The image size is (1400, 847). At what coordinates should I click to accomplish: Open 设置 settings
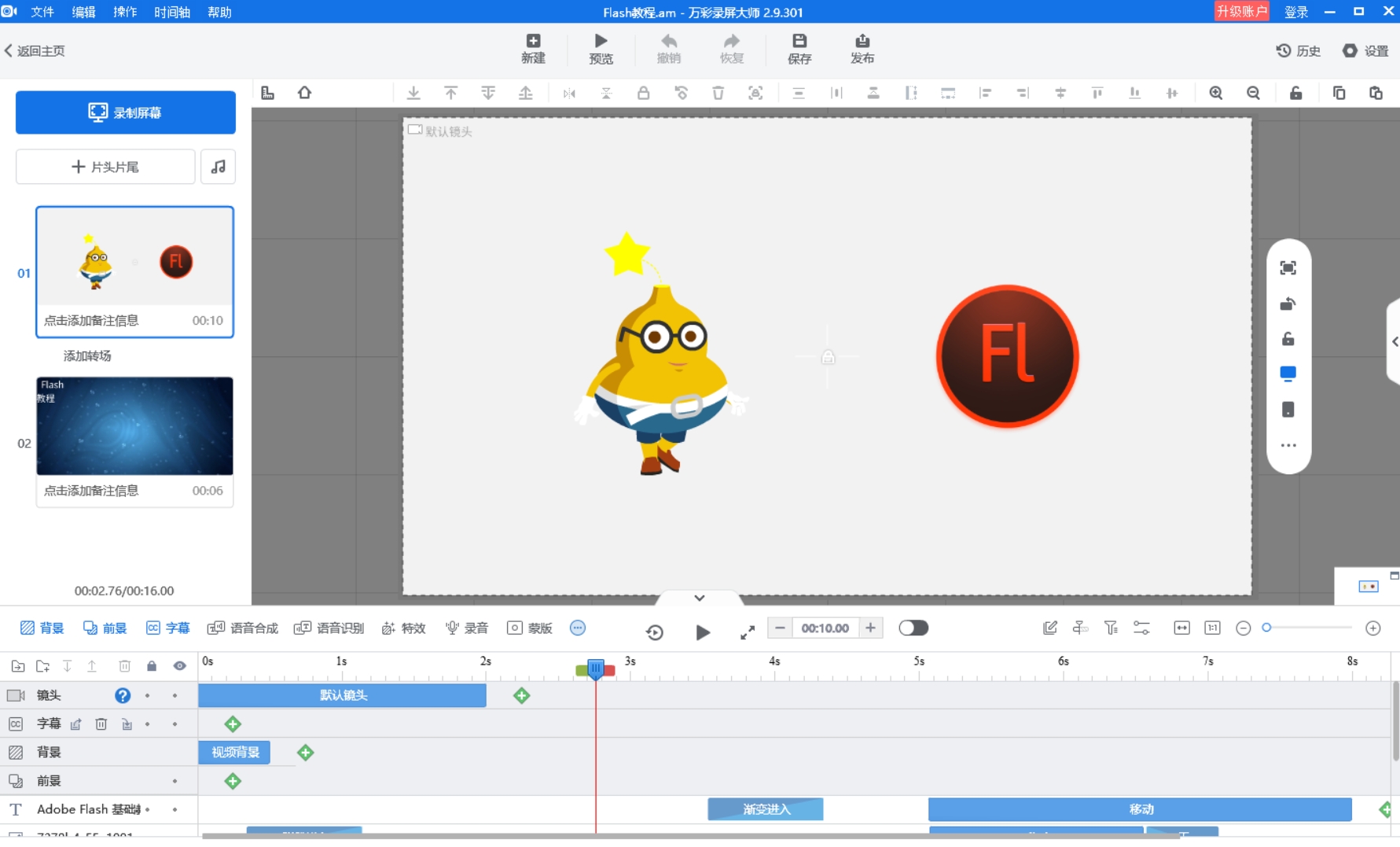pyautogui.click(x=1365, y=50)
